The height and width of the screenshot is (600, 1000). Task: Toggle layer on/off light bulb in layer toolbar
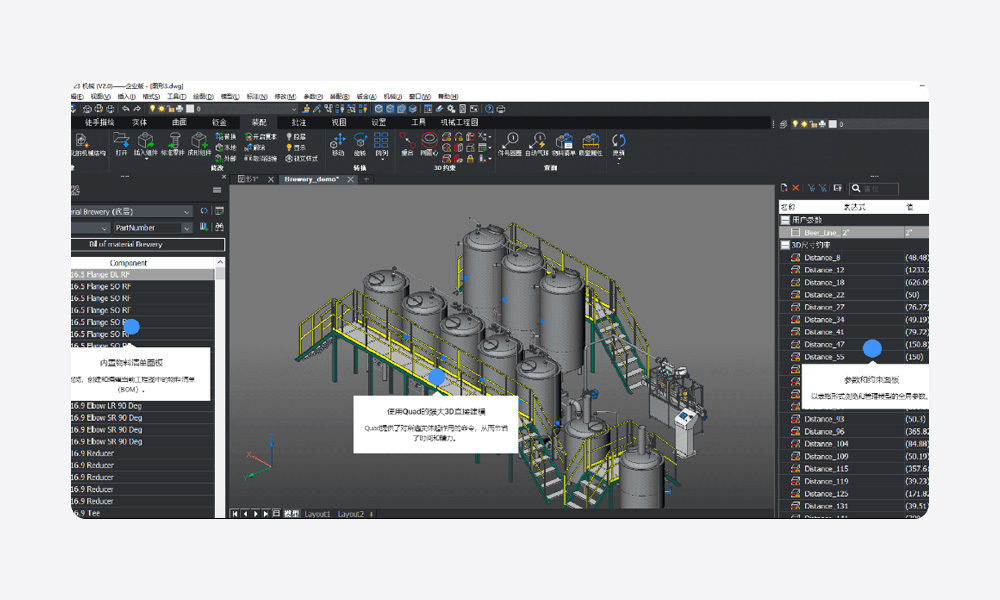[x=152, y=109]
